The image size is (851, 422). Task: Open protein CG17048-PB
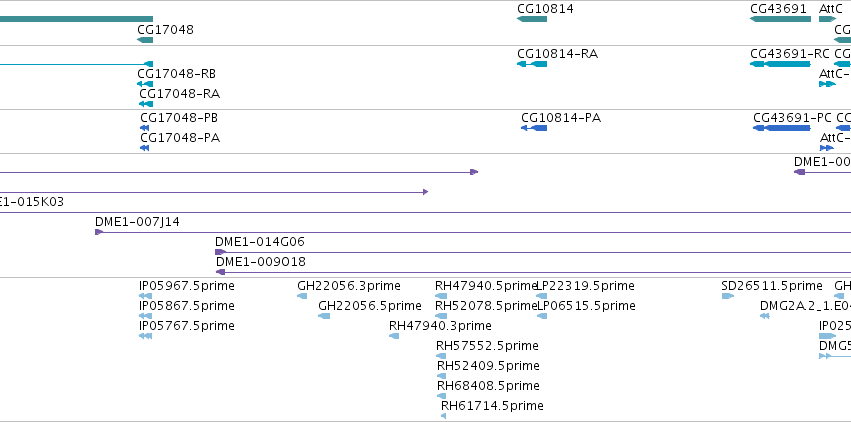coord(179,118)
